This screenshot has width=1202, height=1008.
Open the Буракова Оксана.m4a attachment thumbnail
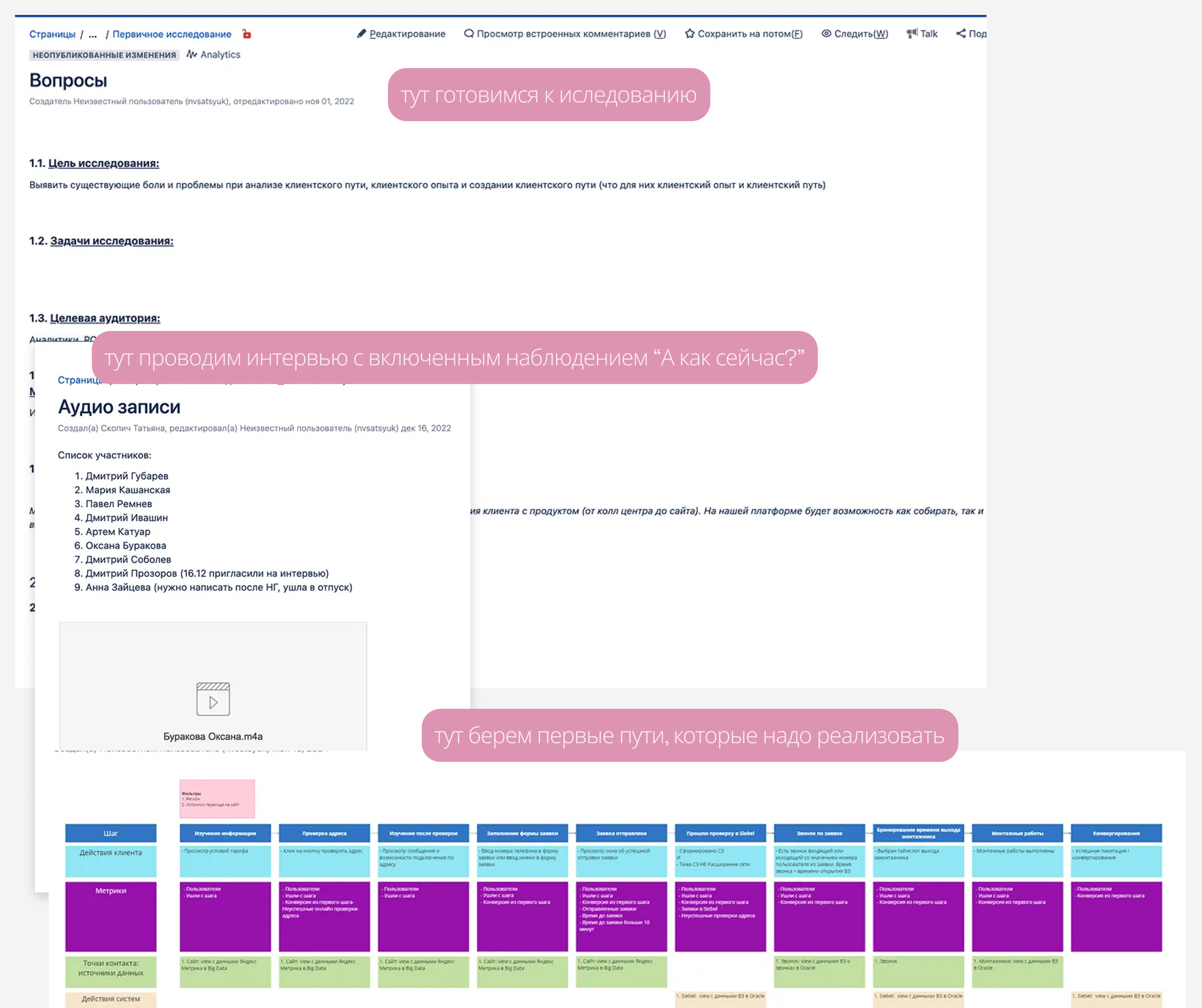coord(213,736)
